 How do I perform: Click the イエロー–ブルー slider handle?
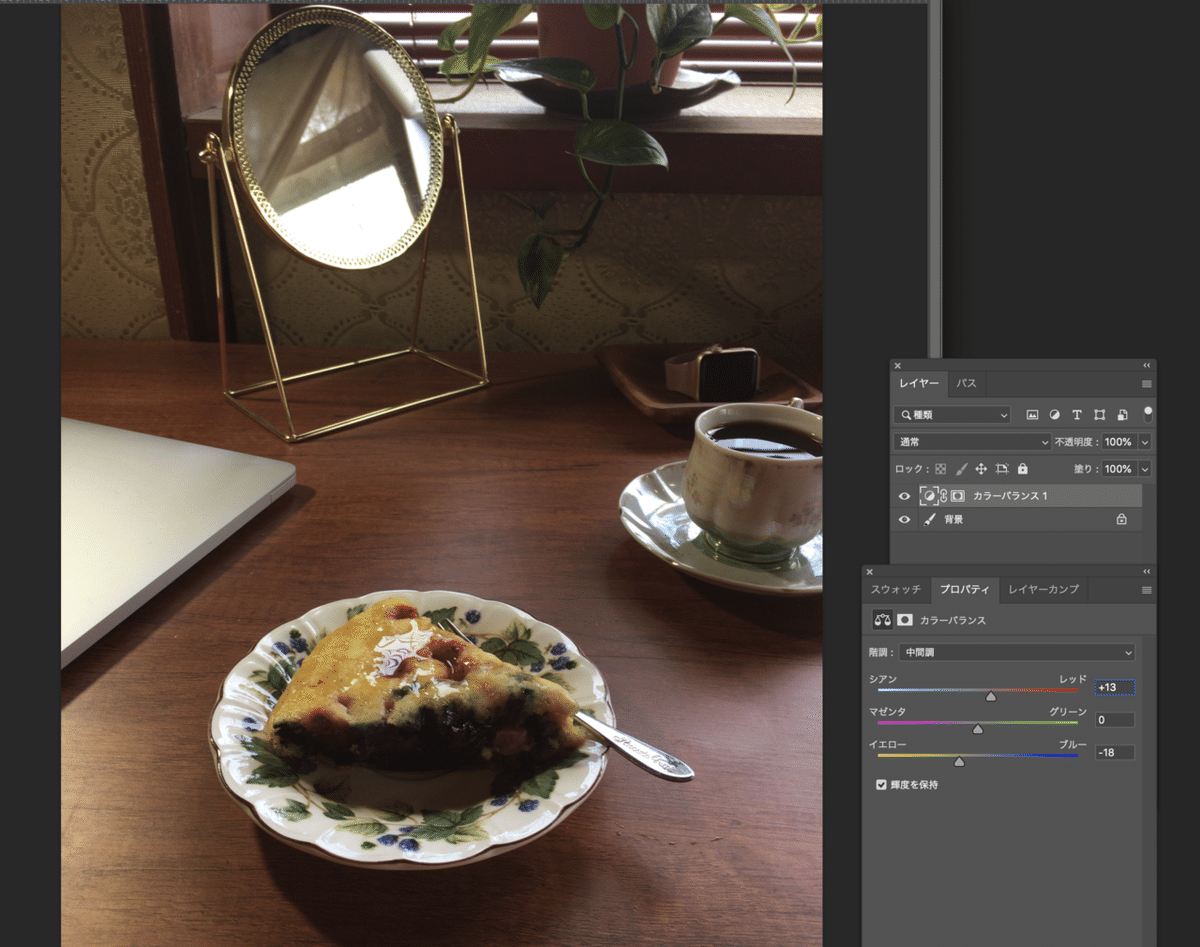point(959,761)
